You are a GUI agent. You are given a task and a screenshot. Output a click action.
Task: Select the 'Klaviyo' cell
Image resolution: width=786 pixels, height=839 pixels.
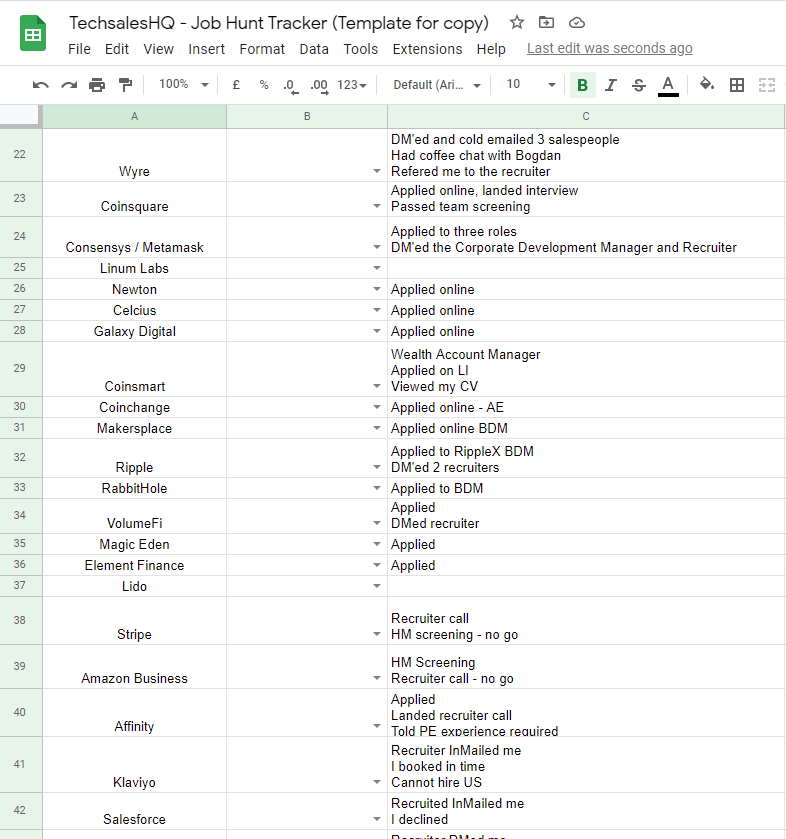pos(134,765)
